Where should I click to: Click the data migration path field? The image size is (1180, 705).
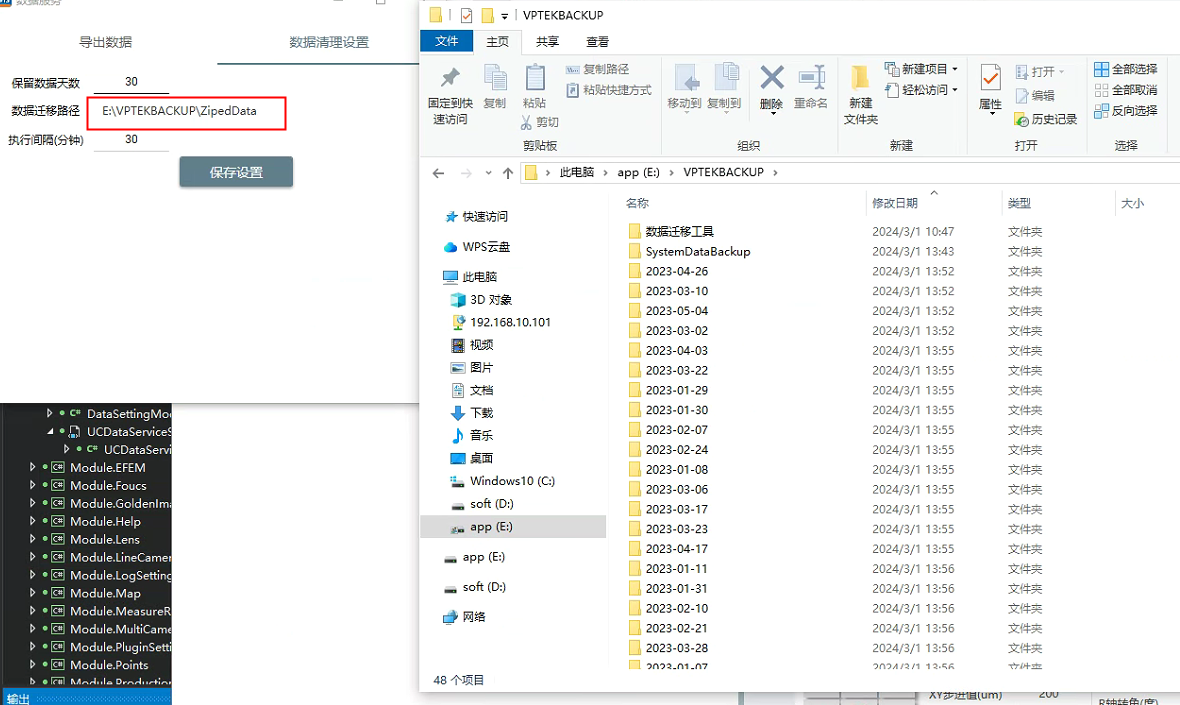(x=187, y=112)
